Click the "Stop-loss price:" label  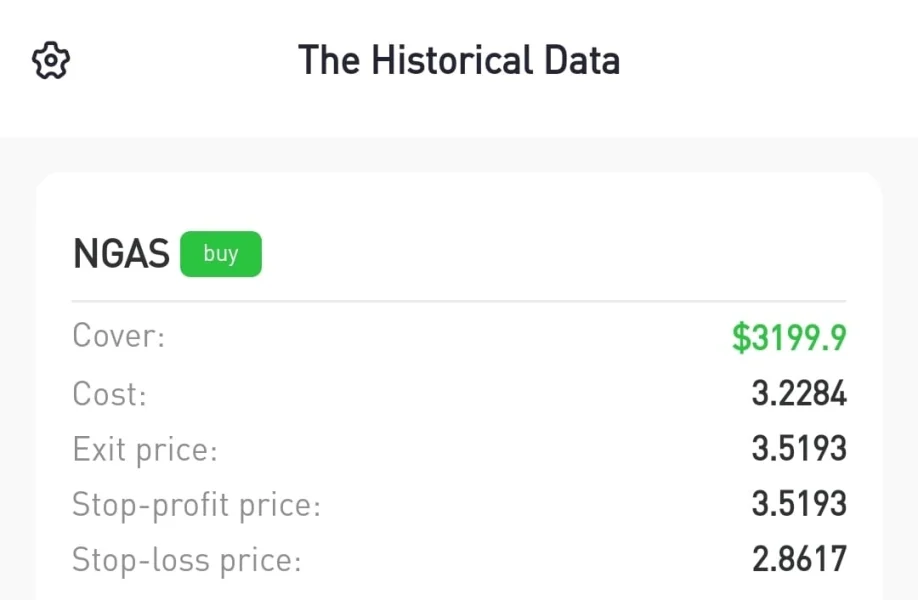pyautogui.click(x=186, y=560)
